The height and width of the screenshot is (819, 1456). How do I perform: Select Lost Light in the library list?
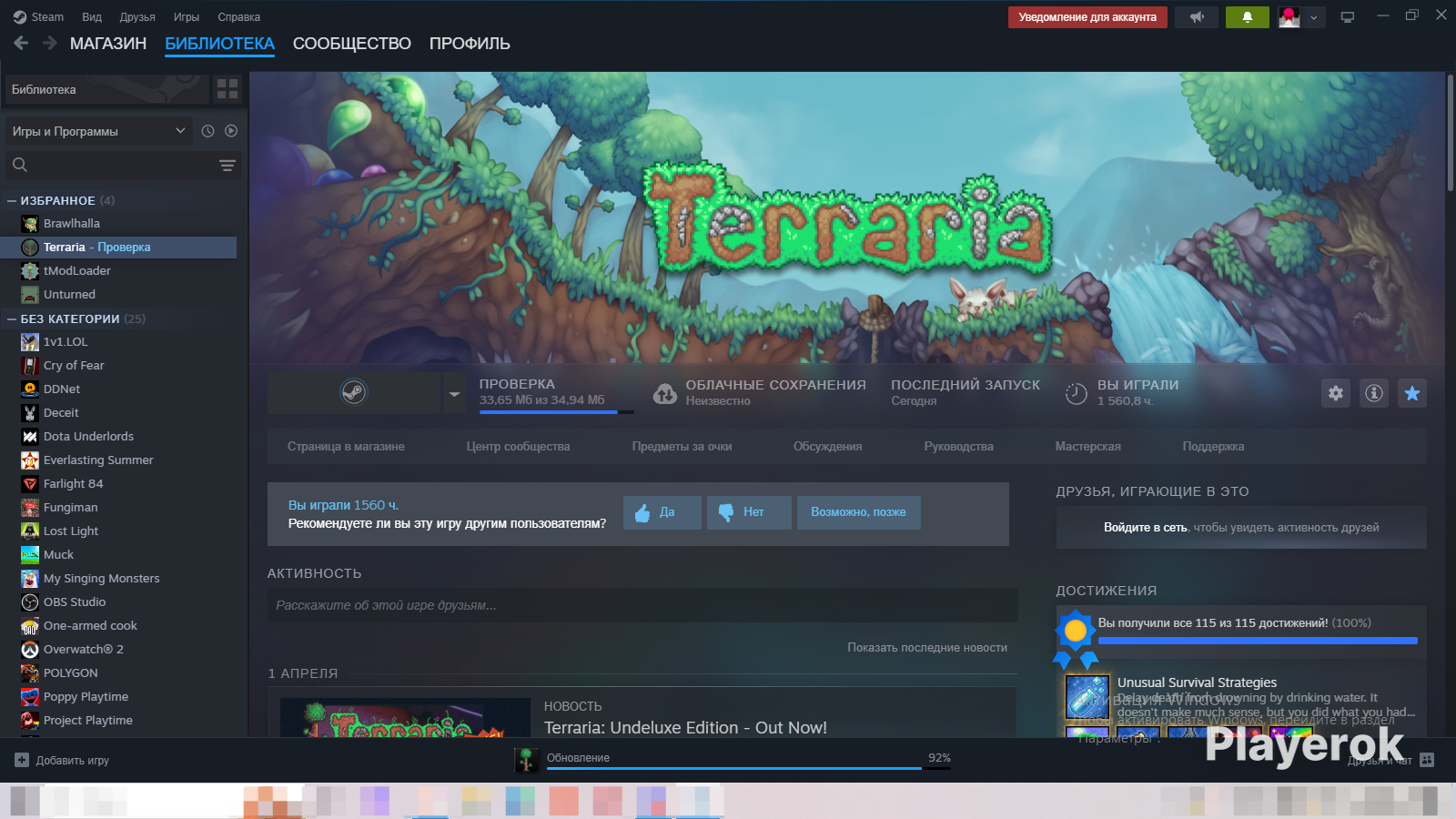(71, 531)
